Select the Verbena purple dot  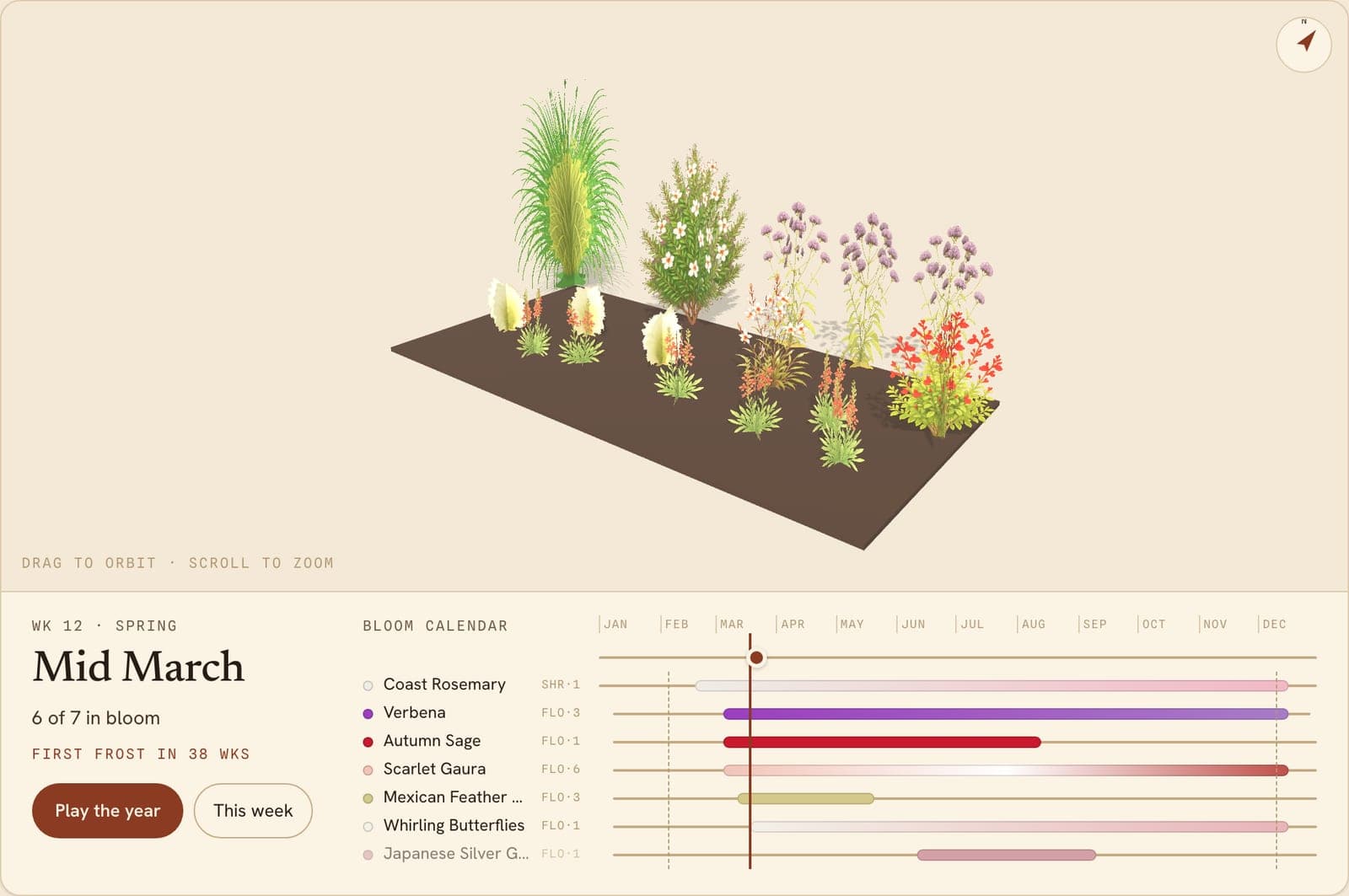pyautogui.click(x=368, y=713)
